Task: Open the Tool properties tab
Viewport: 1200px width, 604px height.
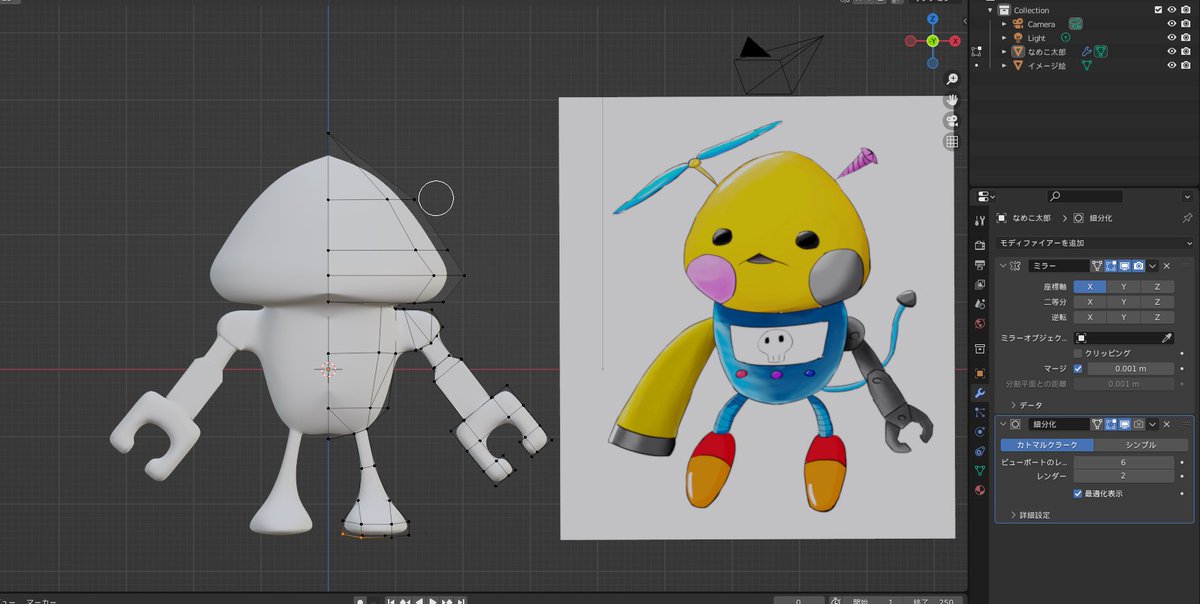Action: pyautogui.click(x=980, y=220)
